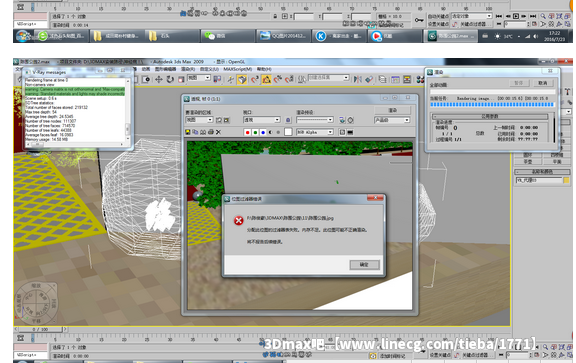Click the object color swatch

click(566, 180)
